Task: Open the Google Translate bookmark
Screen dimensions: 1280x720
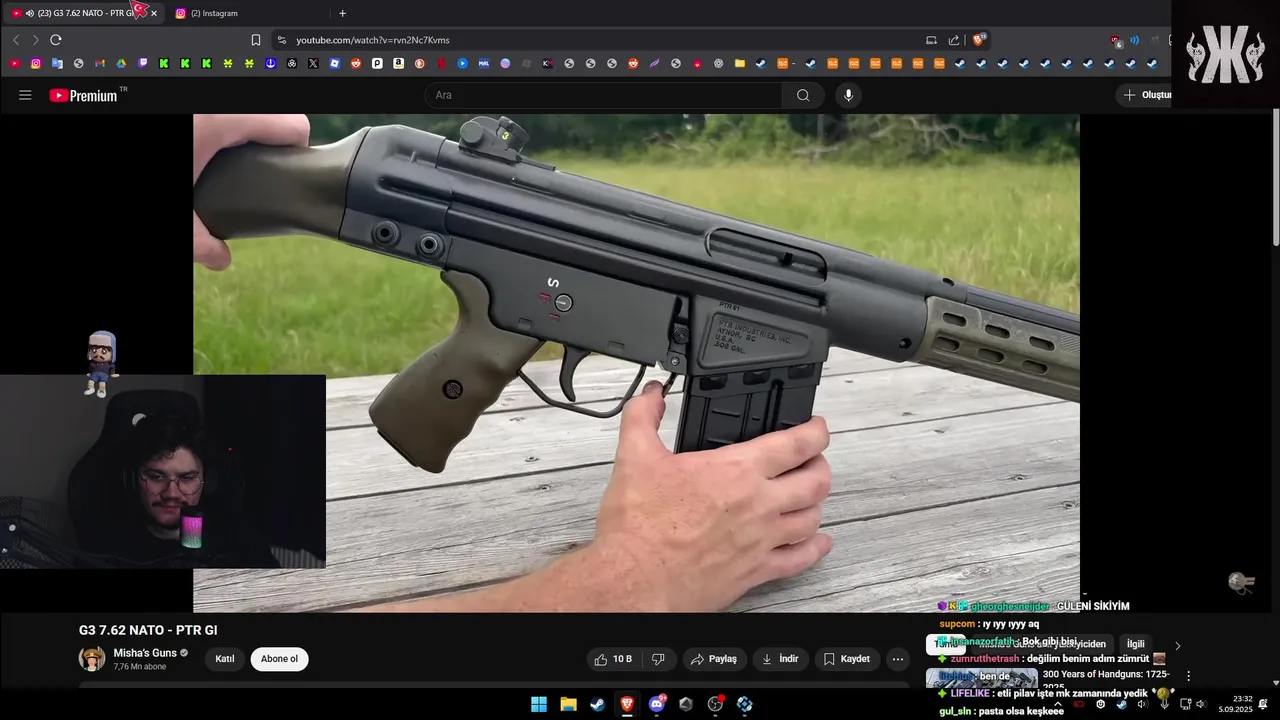Action: 57,63
